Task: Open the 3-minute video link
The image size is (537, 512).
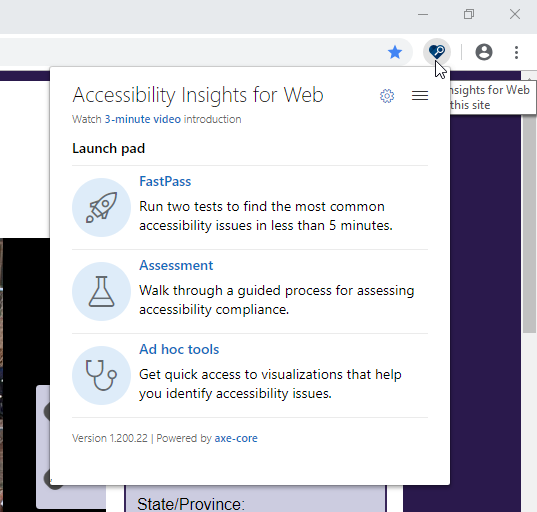Action: [143, 119]
